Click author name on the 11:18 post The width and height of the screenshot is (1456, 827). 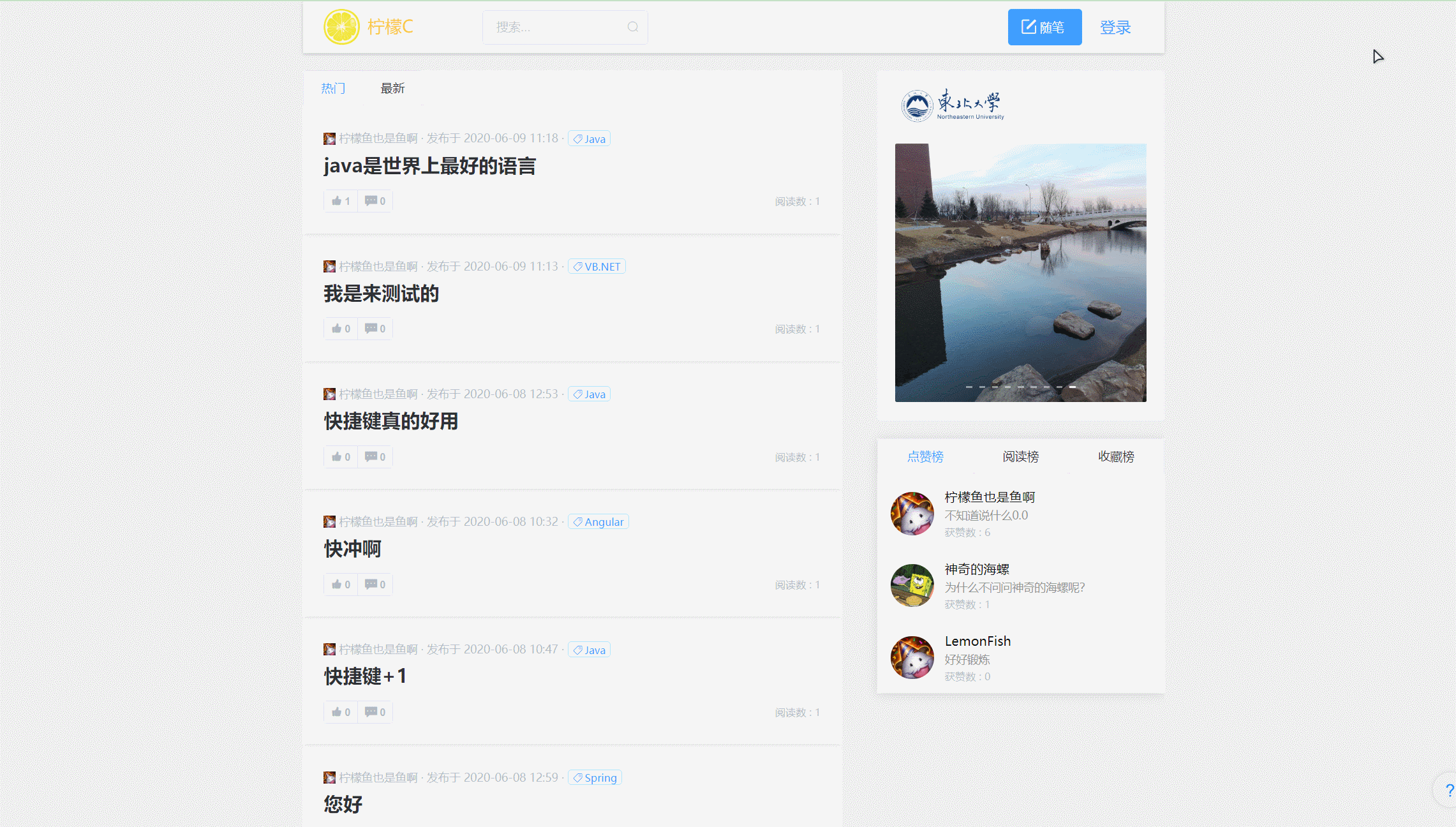click(378, 138)
